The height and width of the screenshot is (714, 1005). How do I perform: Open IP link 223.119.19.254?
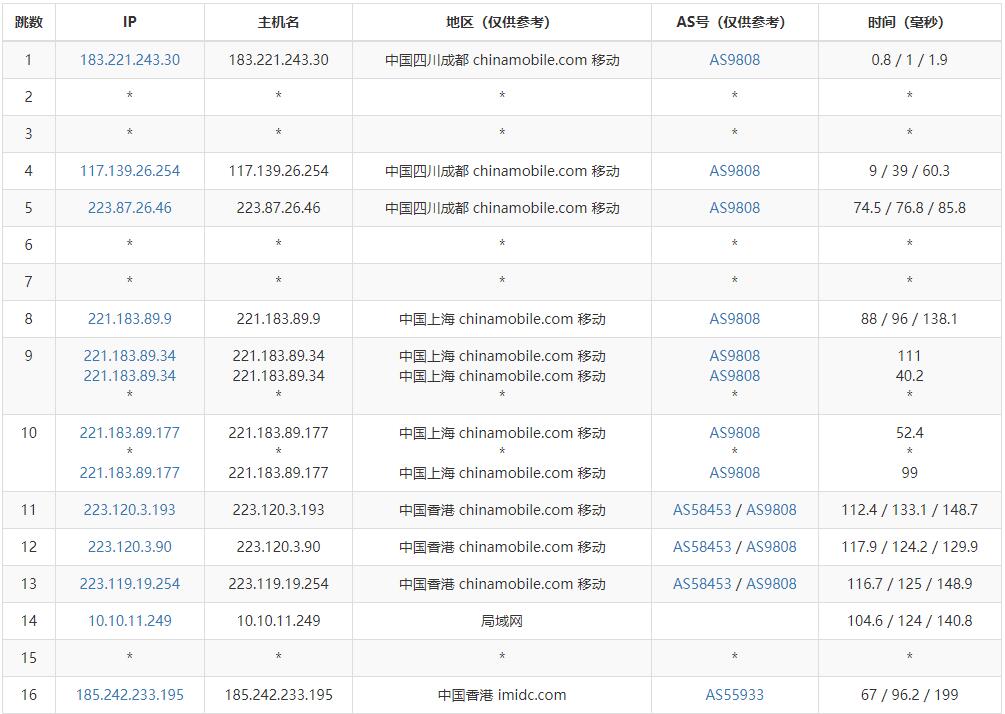coord(129,584)
